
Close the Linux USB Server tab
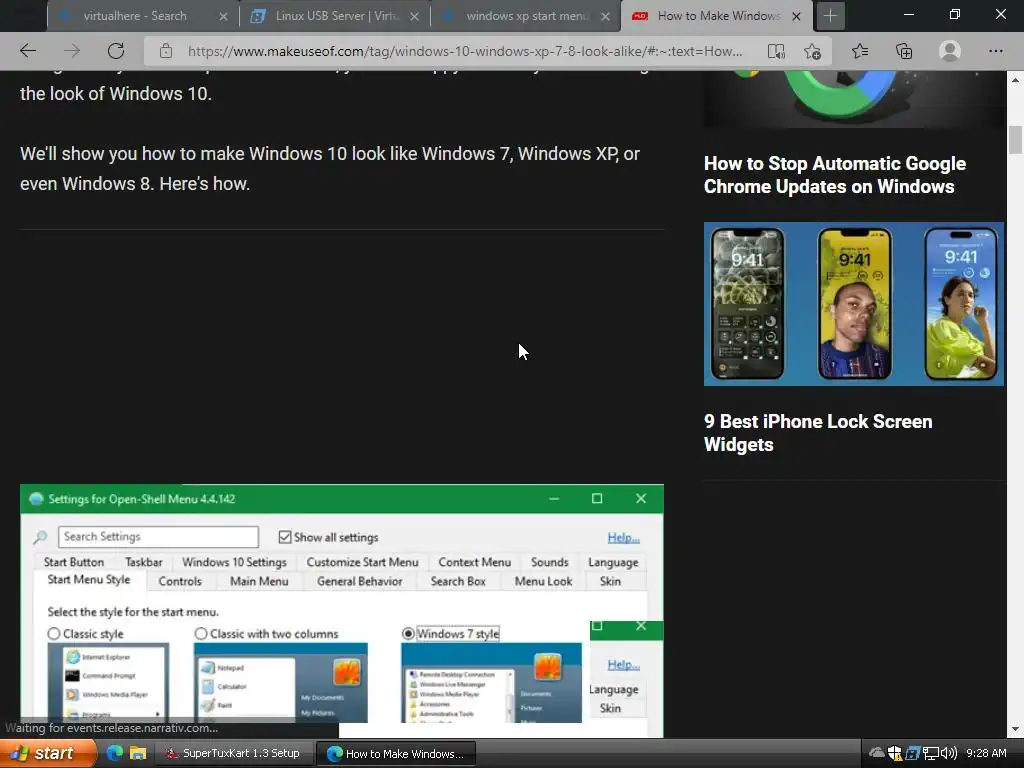[414, 16]
